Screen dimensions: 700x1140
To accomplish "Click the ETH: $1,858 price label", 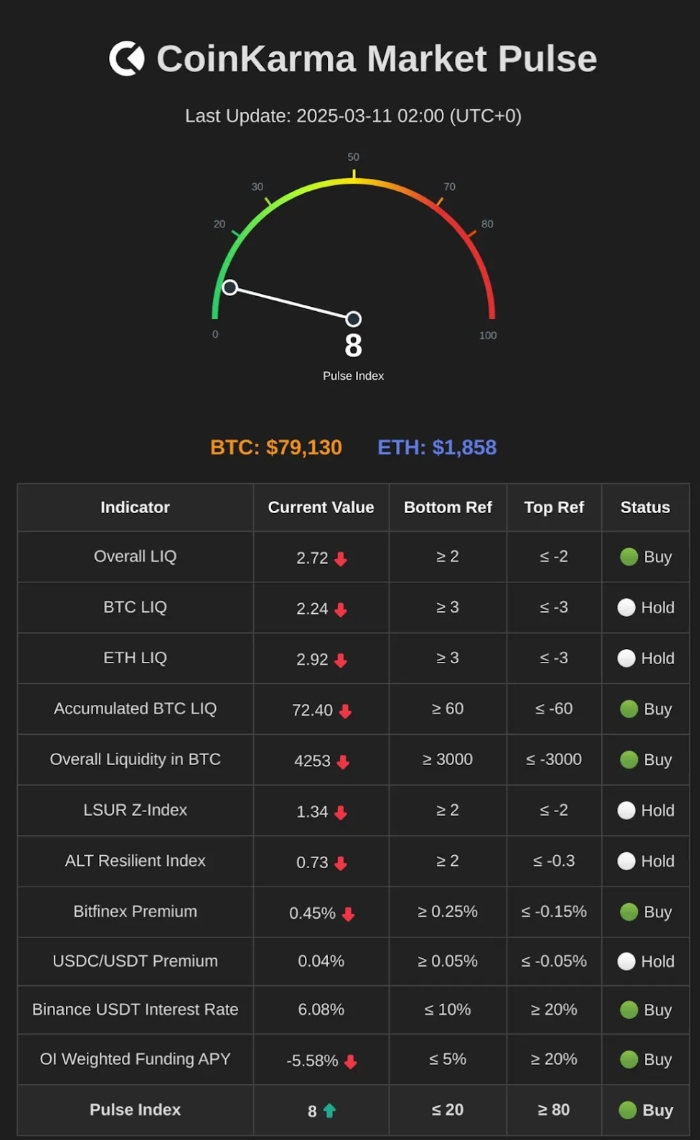I will 437,447.
